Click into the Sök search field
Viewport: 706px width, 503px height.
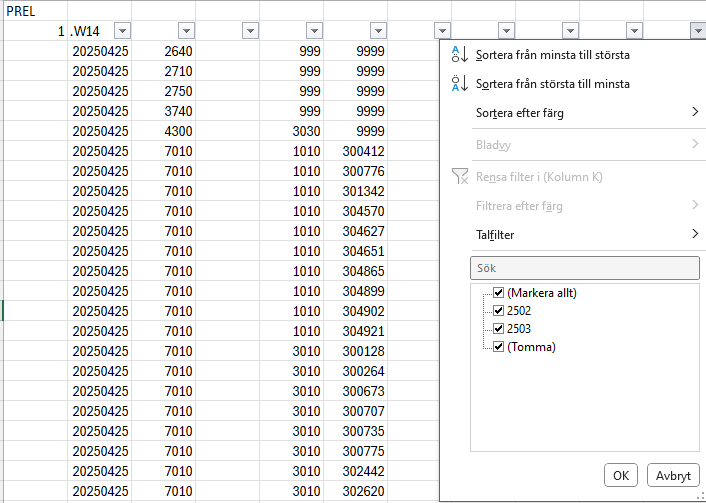(x=584, y=268)
